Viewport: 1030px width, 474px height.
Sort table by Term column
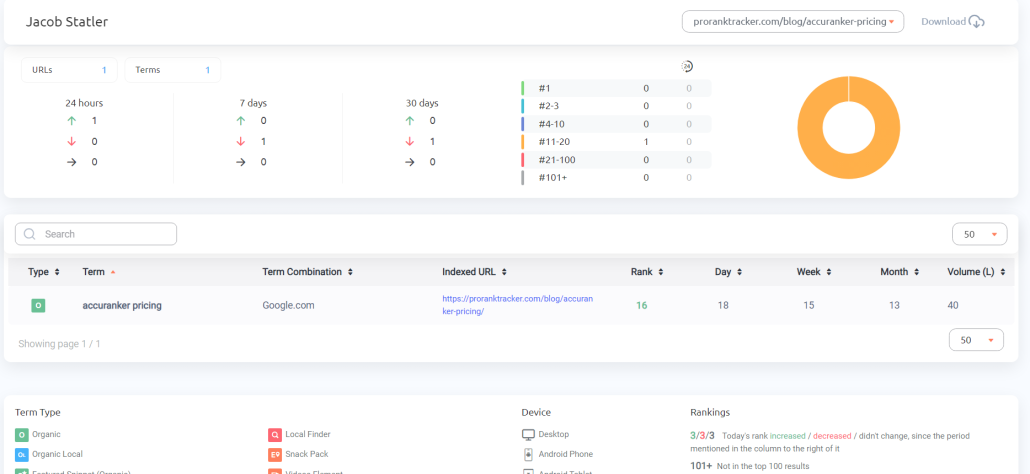(x=99, y=272)
